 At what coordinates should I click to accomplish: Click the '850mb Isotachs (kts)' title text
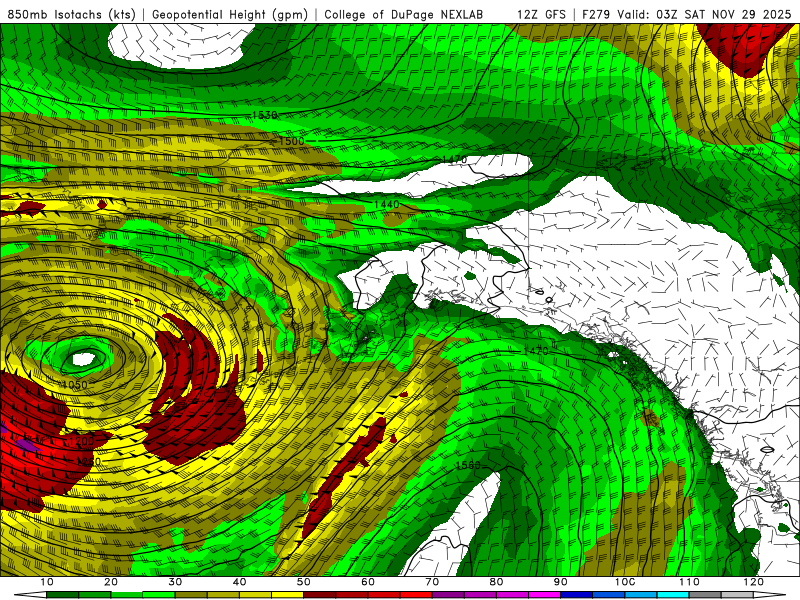click(72, 15)
